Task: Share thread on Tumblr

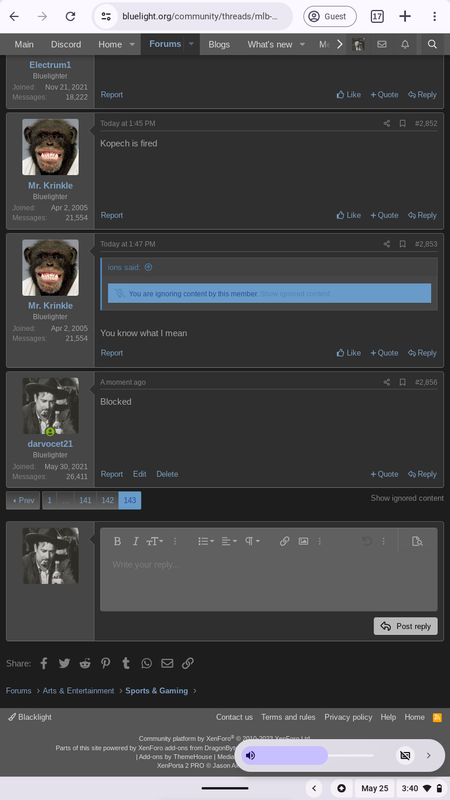Action: [x=126, y=663]
